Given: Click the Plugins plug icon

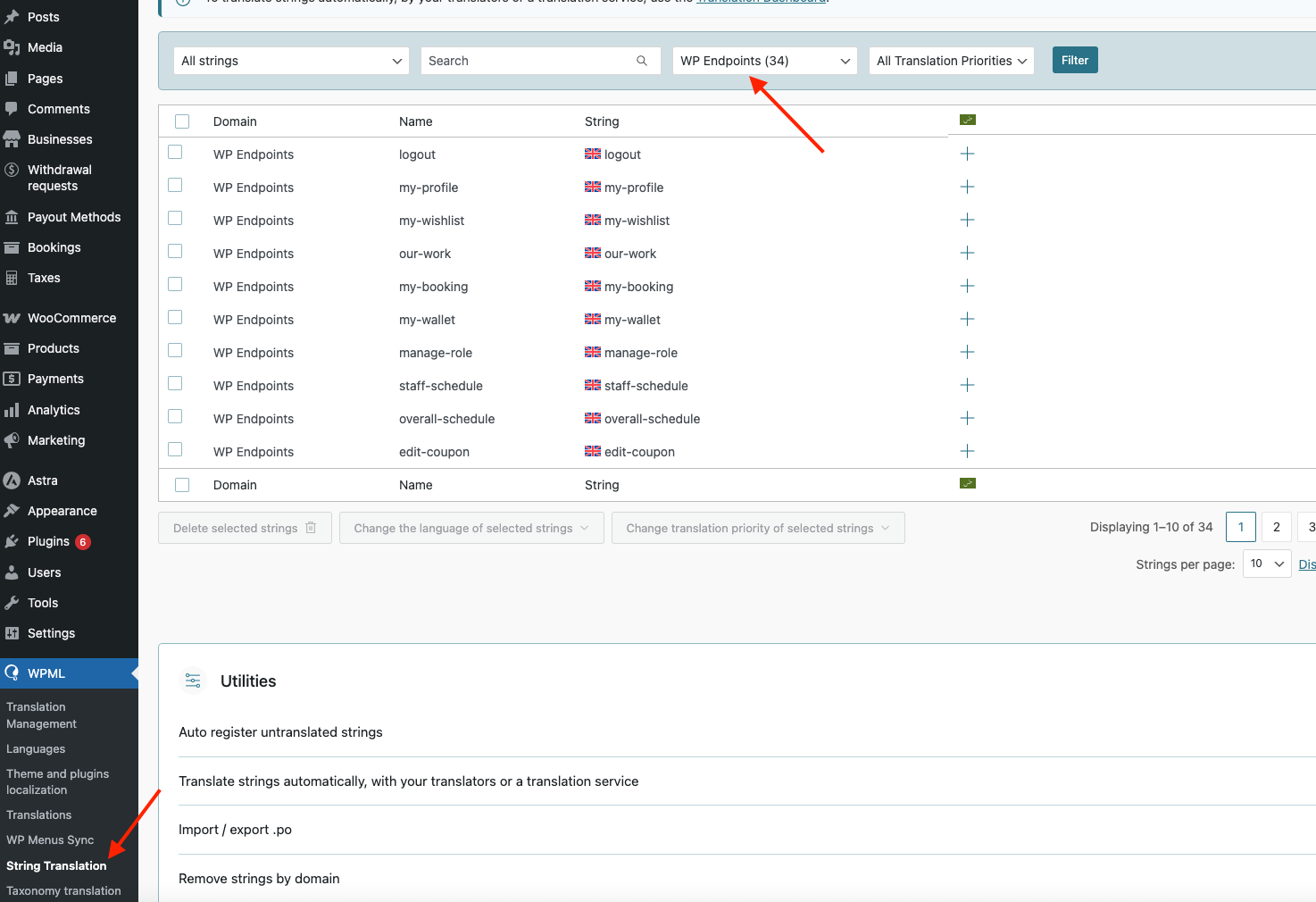Looking at the screenshot, I should point(12,541).
